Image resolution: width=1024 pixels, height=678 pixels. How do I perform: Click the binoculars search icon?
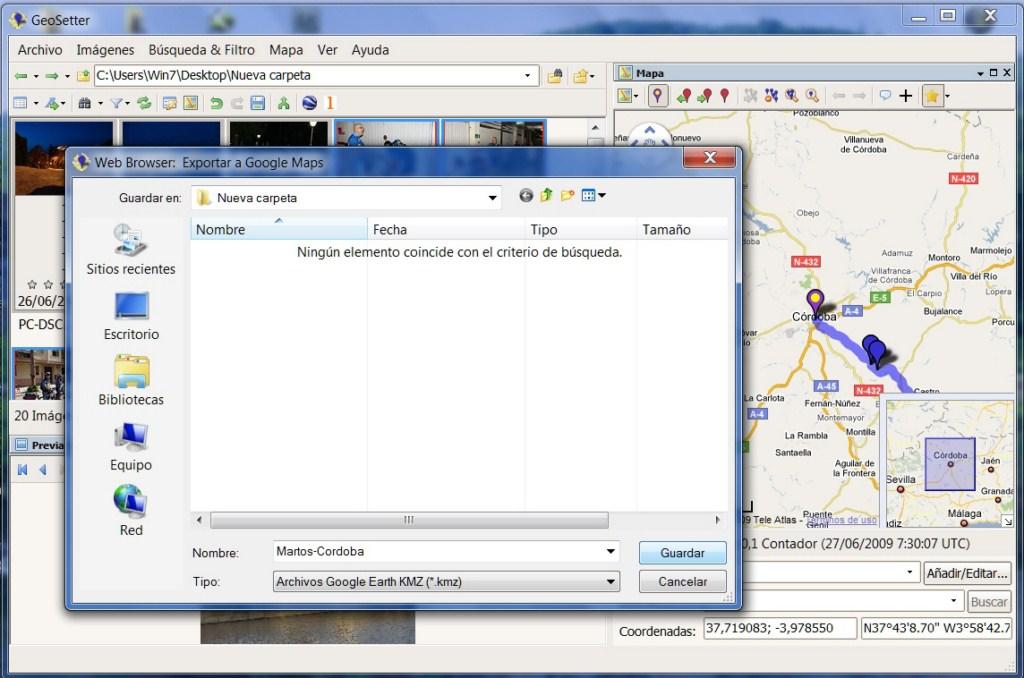click(x=85, y=103)
